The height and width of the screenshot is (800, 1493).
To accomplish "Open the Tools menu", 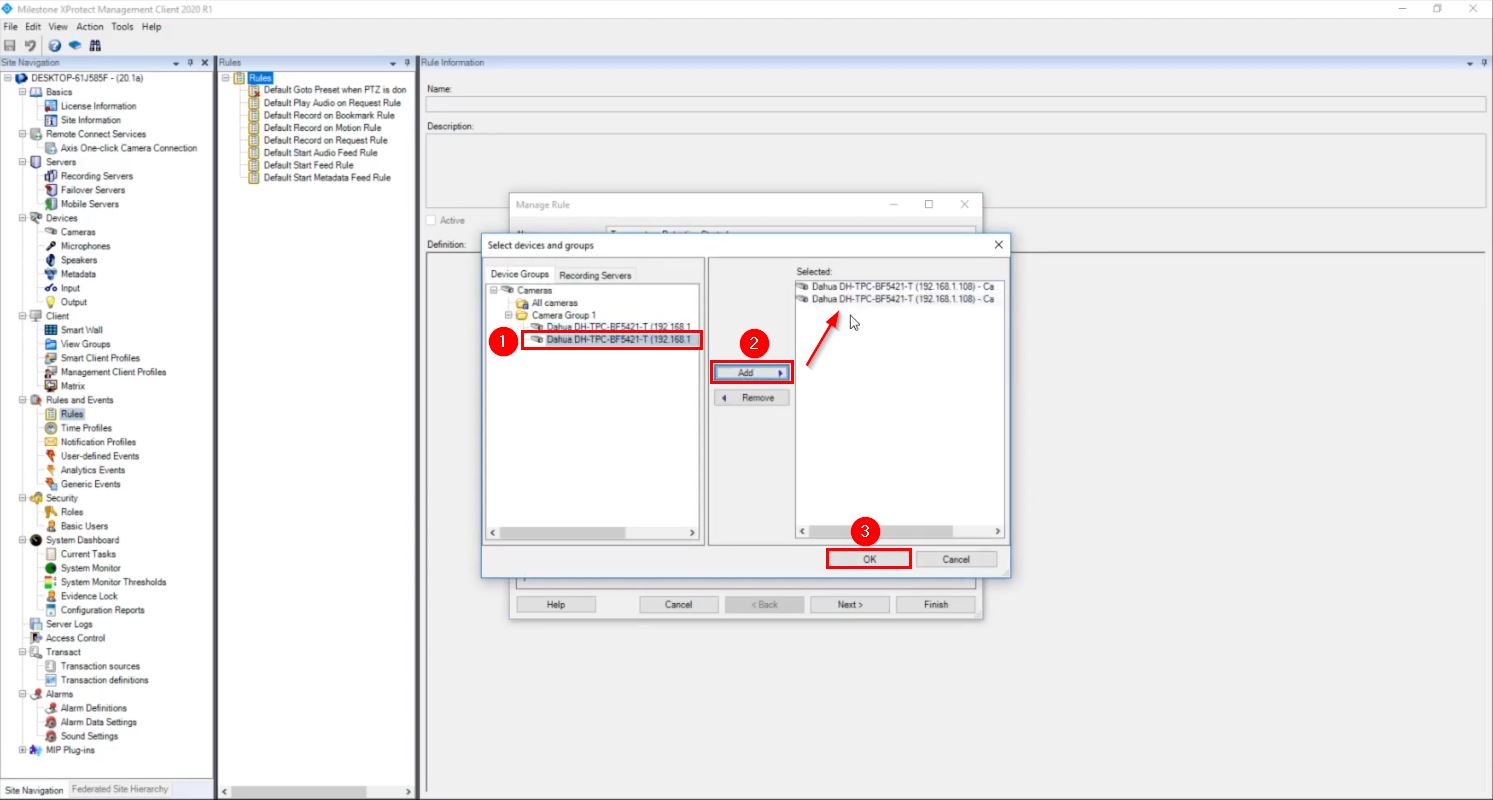I will click(122, 27).
